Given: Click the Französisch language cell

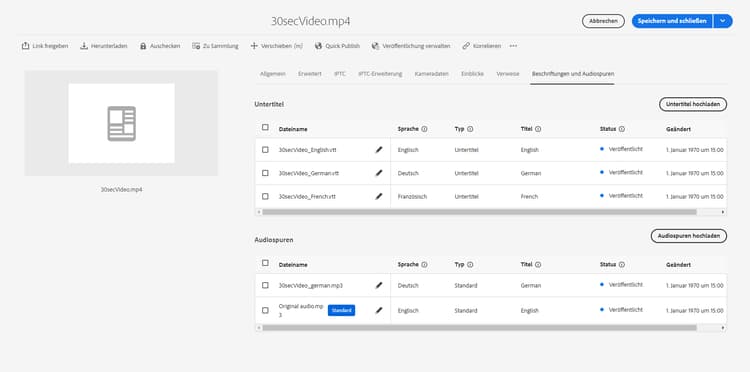Looking at the screenshot, I should coord(412,197).
